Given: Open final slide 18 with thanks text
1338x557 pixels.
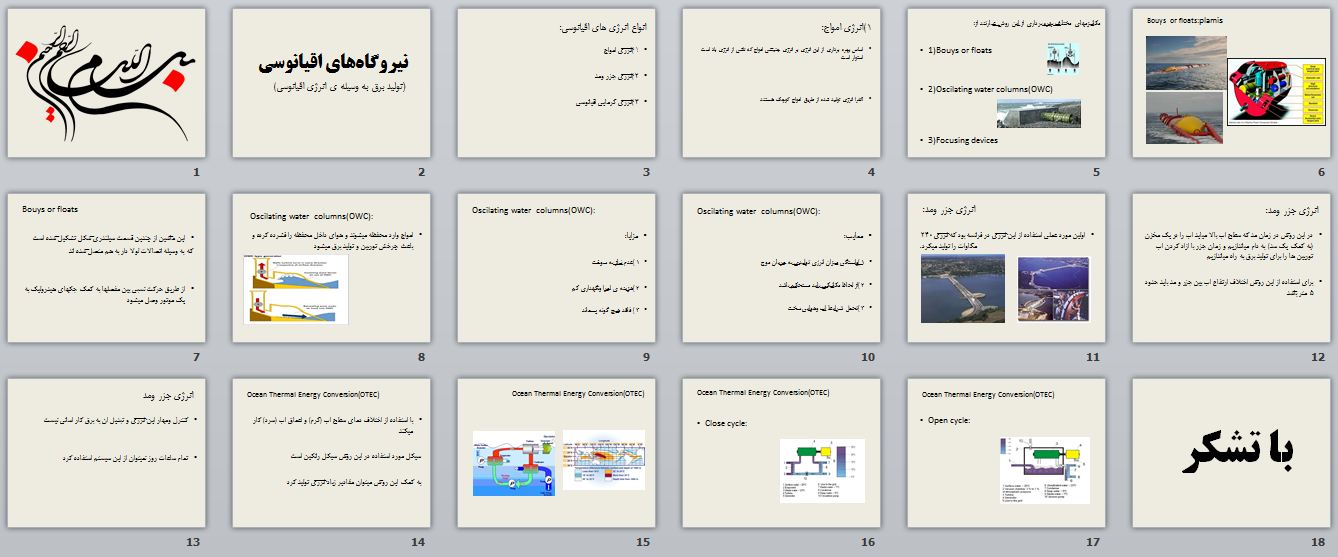Looking at the screenshot, I should pyautogui.click(x=1232, y=453).
